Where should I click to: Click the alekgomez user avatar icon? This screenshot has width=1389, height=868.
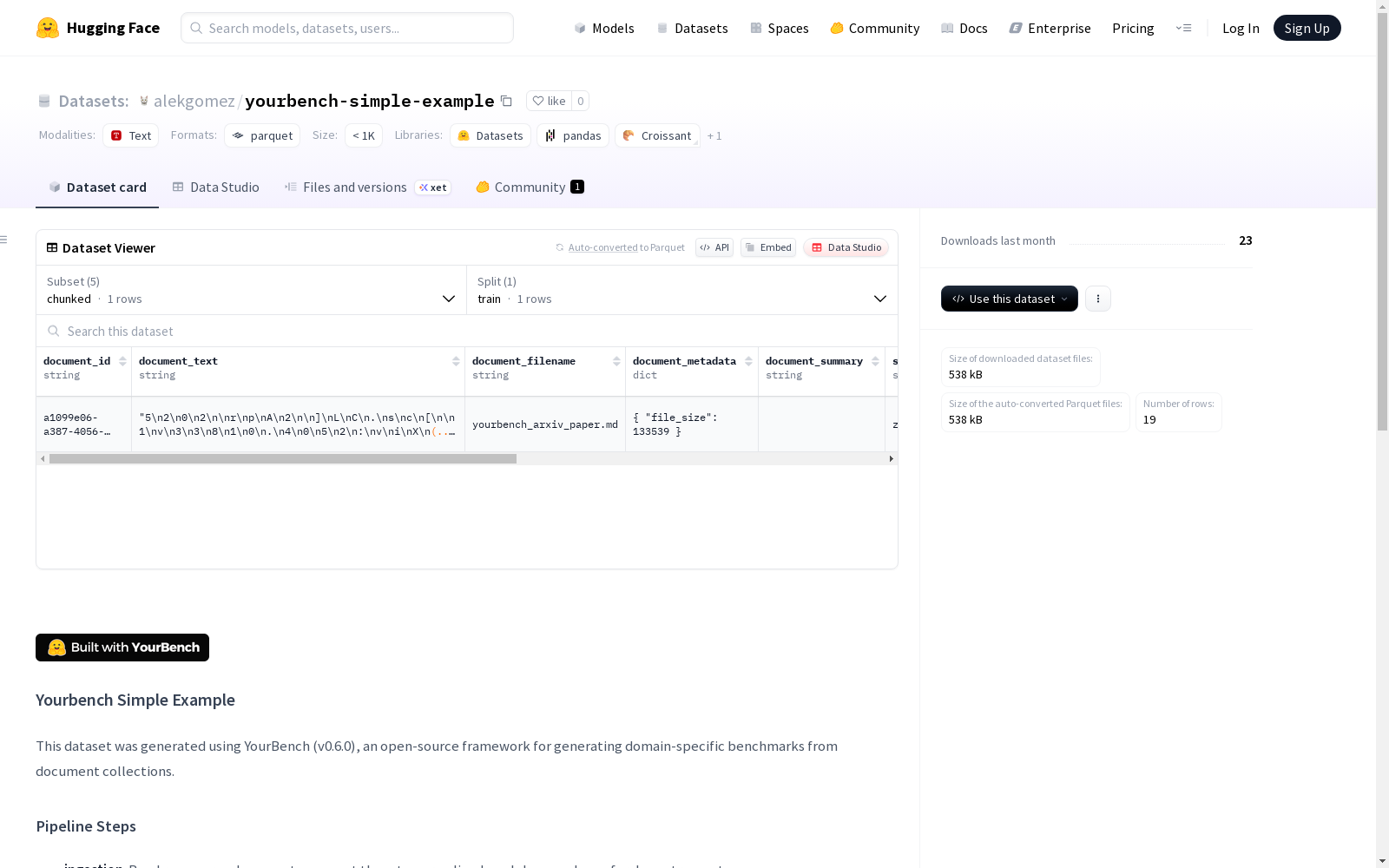144,101
